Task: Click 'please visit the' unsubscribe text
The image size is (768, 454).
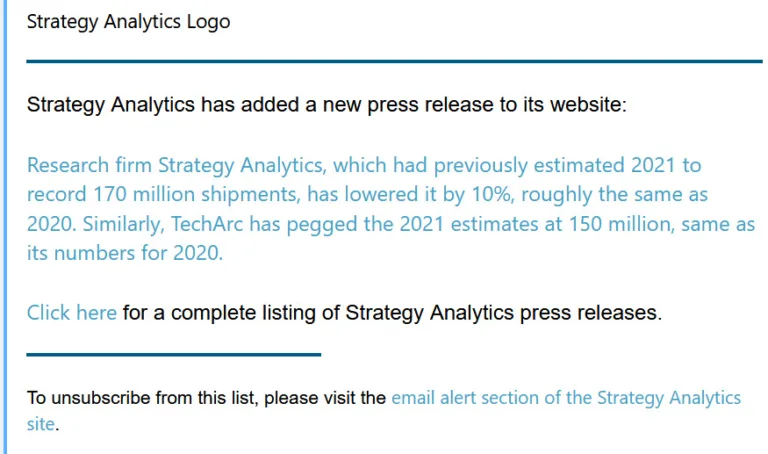Action: point(325,398)
